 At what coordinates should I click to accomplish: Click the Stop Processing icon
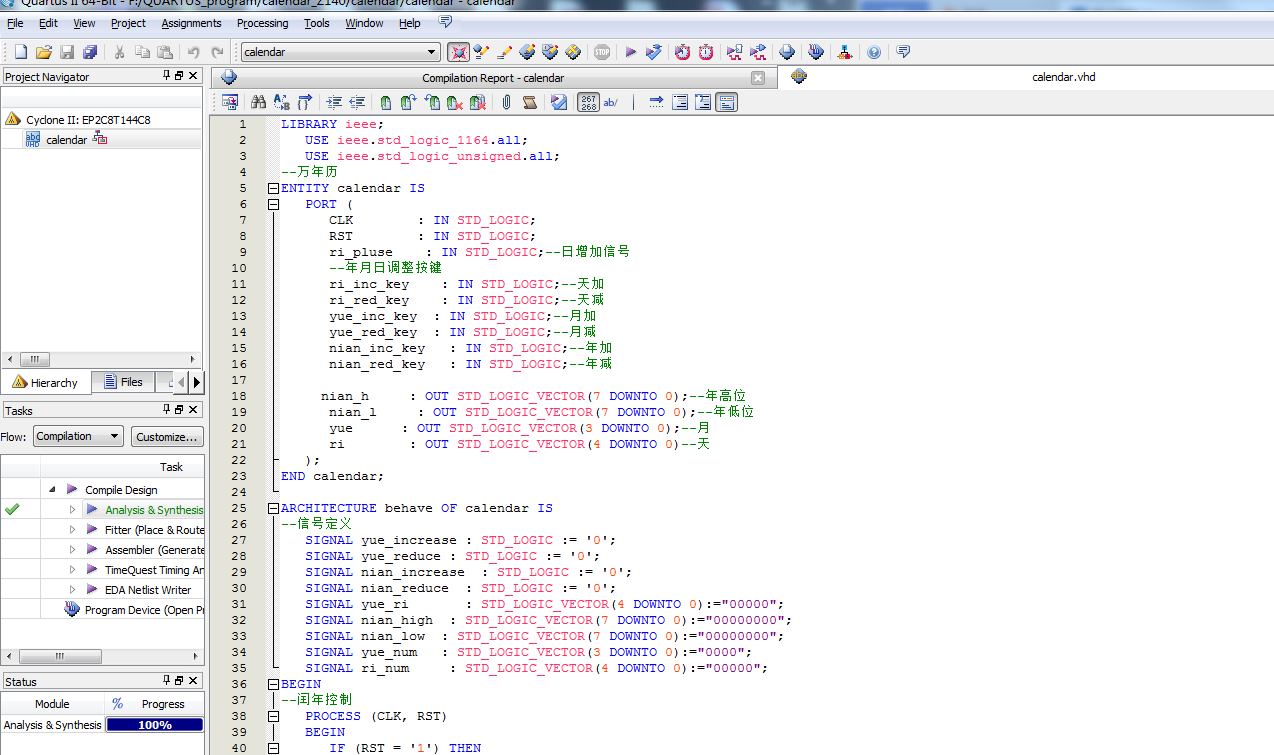coord(602,52)
